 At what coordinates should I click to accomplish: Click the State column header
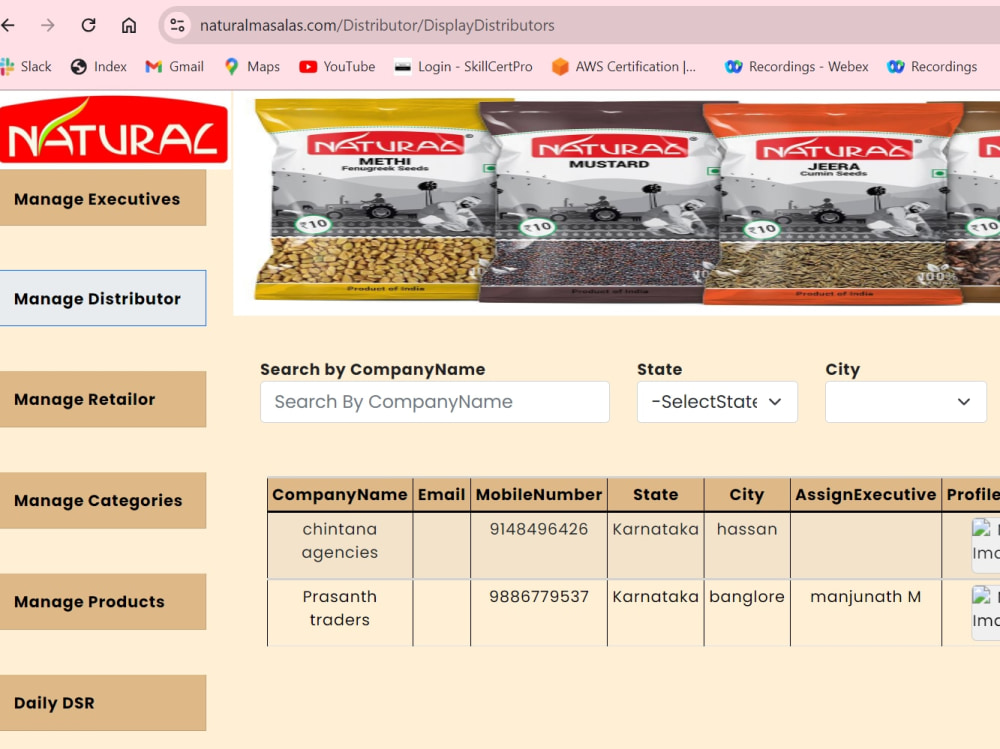pyautogui.click(x=656, y=494)
